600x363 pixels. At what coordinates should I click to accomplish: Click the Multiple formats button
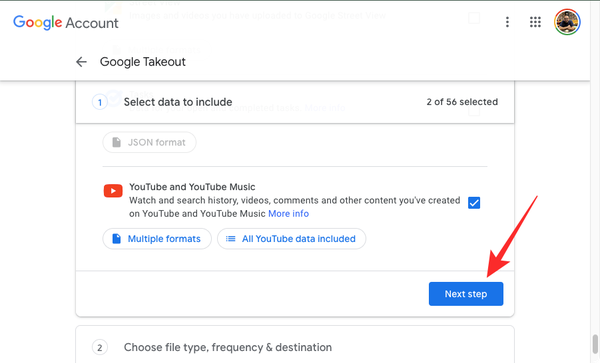coord(157,239)
